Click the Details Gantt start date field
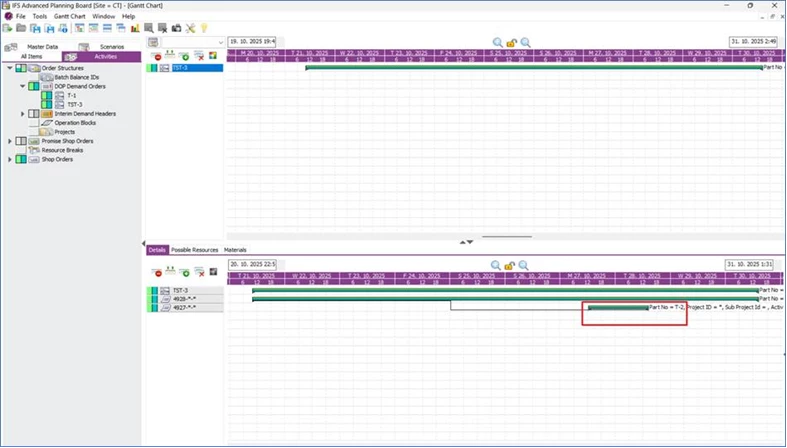The width and height of the screenshot is (787, 448). pyautogui.click(x=252, y=264)
